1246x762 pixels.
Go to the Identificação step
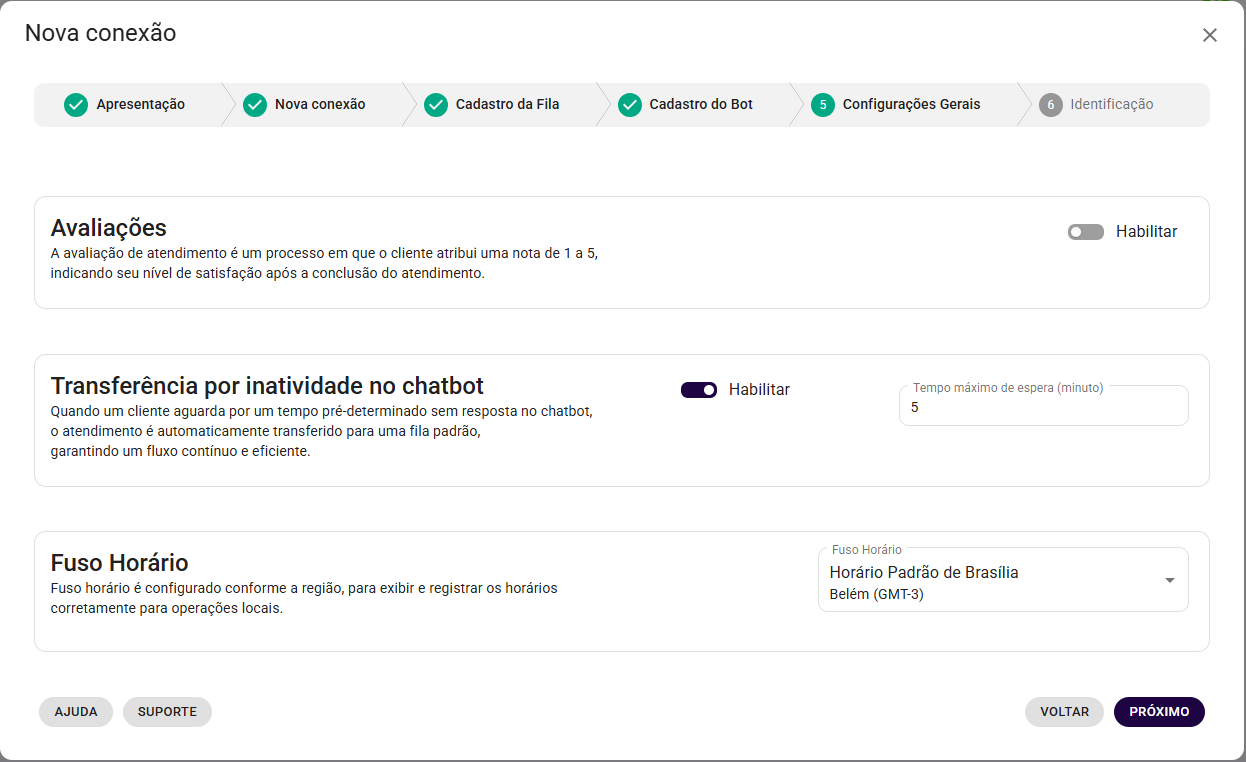[1111, 105]
